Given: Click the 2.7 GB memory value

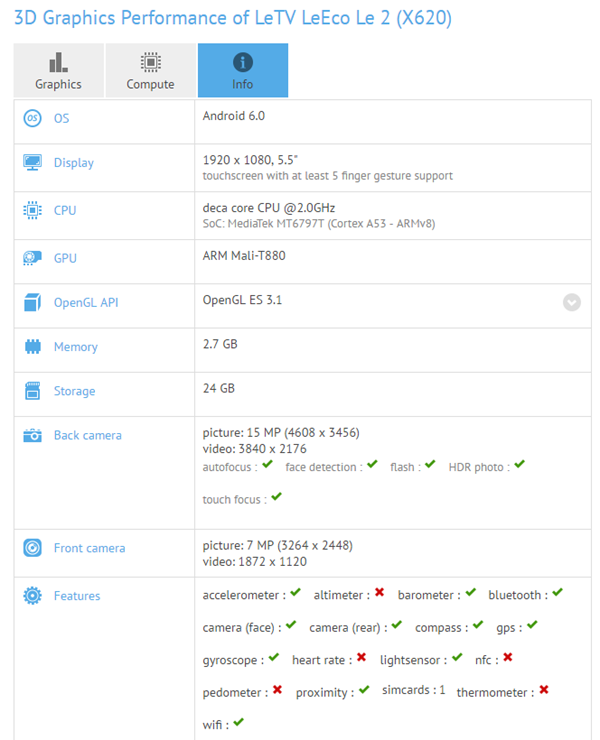Looking at the screenshot, I should coord(220,344).
